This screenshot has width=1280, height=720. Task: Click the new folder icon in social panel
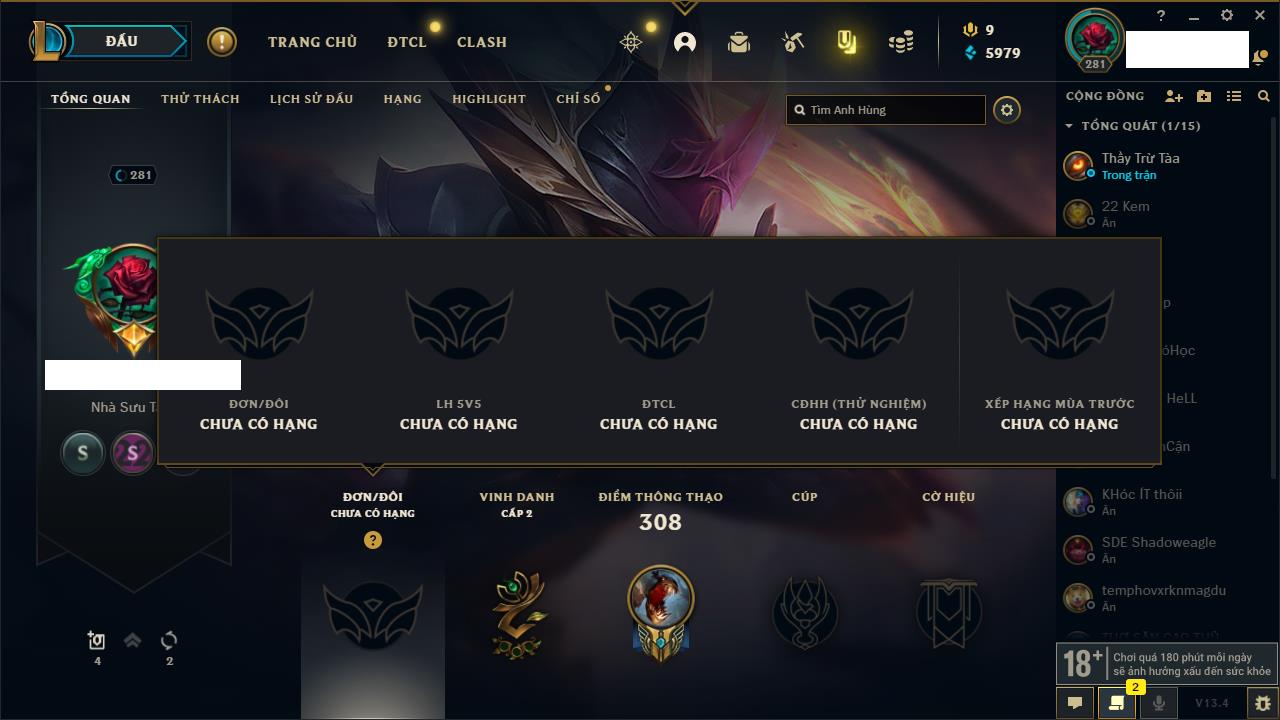[1204, 97]
